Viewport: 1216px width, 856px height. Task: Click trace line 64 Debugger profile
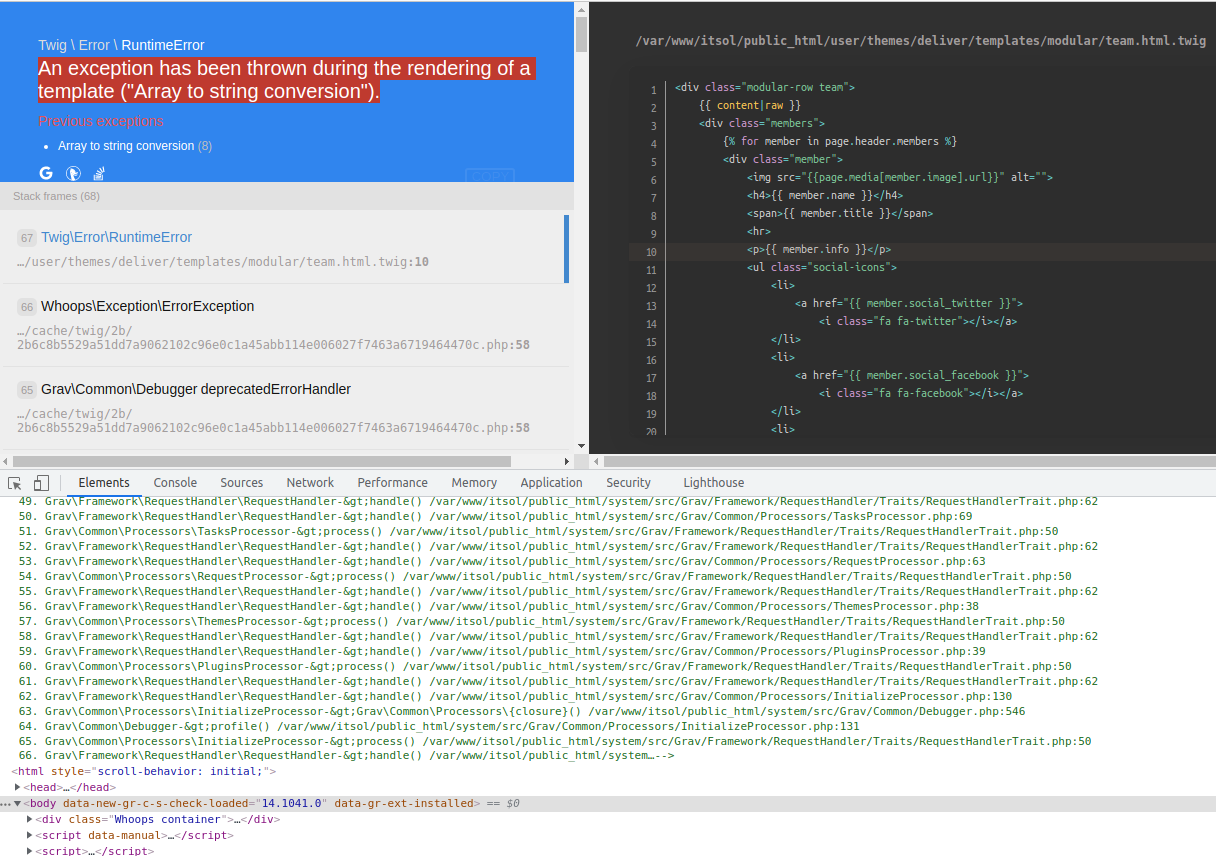point(439,726)
